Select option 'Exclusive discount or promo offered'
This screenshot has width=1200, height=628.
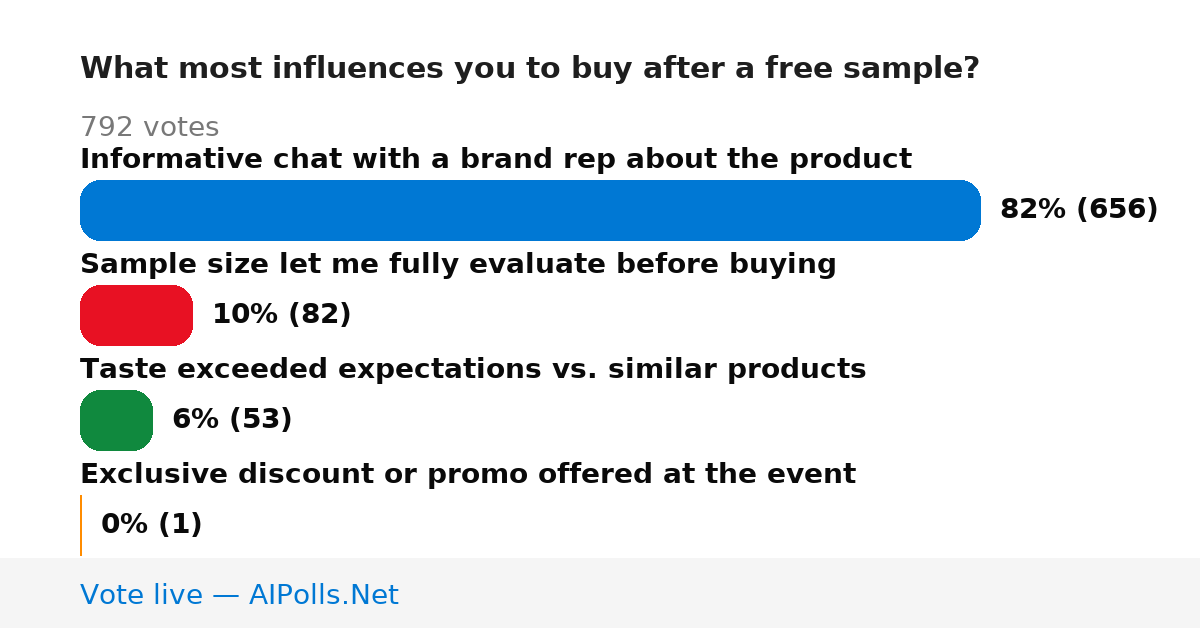pos(468,475)
